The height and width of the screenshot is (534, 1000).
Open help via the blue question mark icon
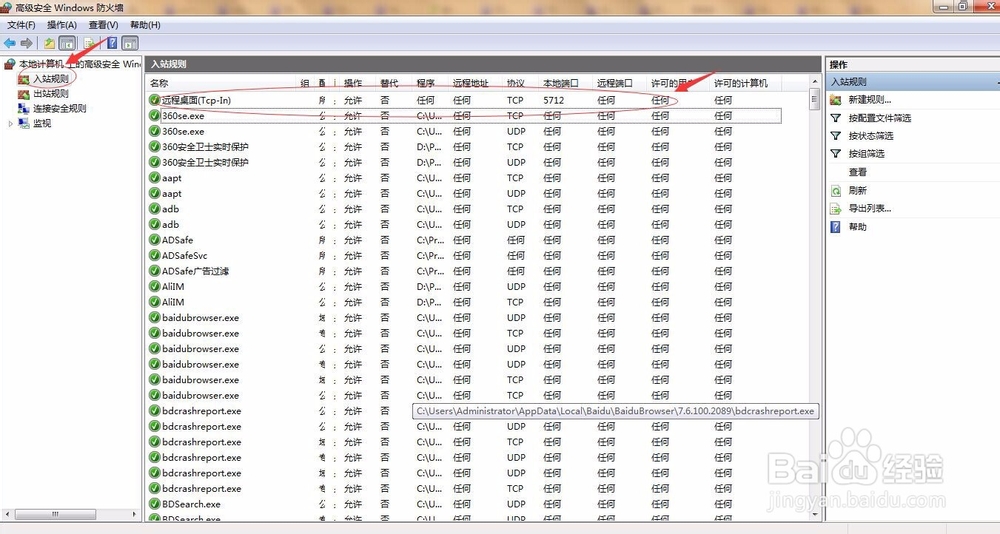coord(112,43)
